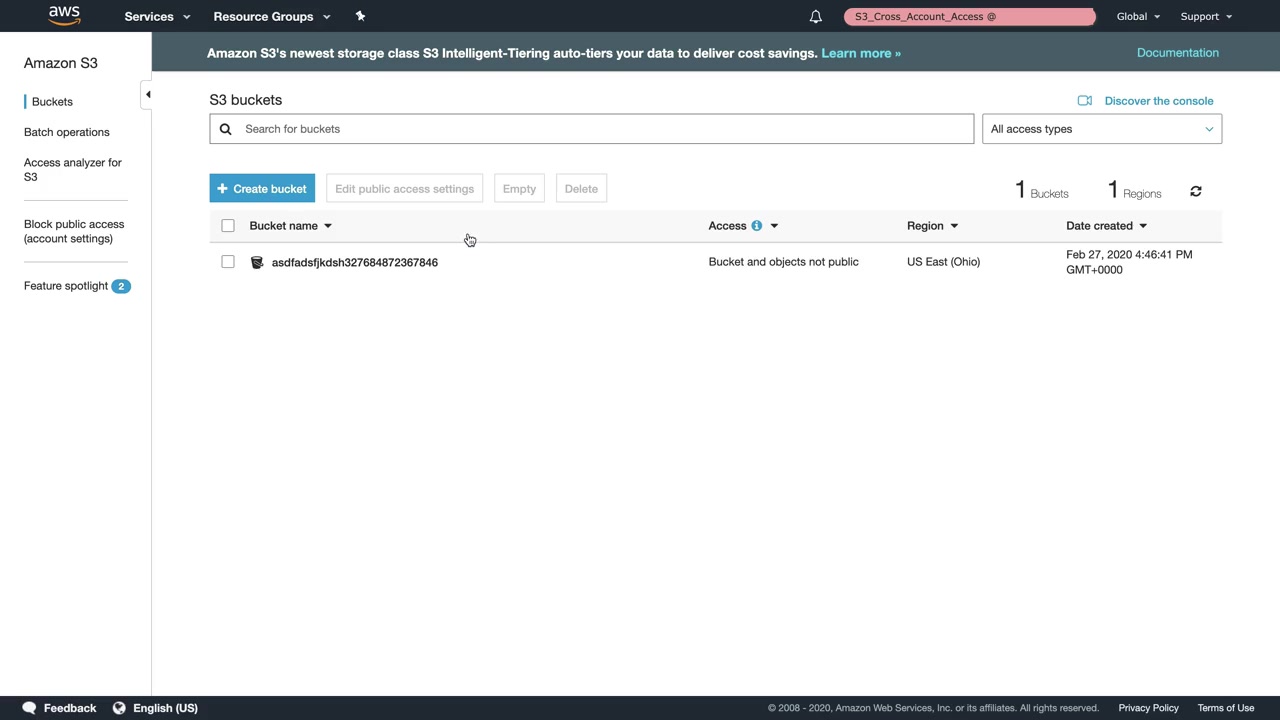The height and width of the screenshot is (720, 1280).
Task: Go to Buckets in the sidebar
Action: click(x=52, y=102)
